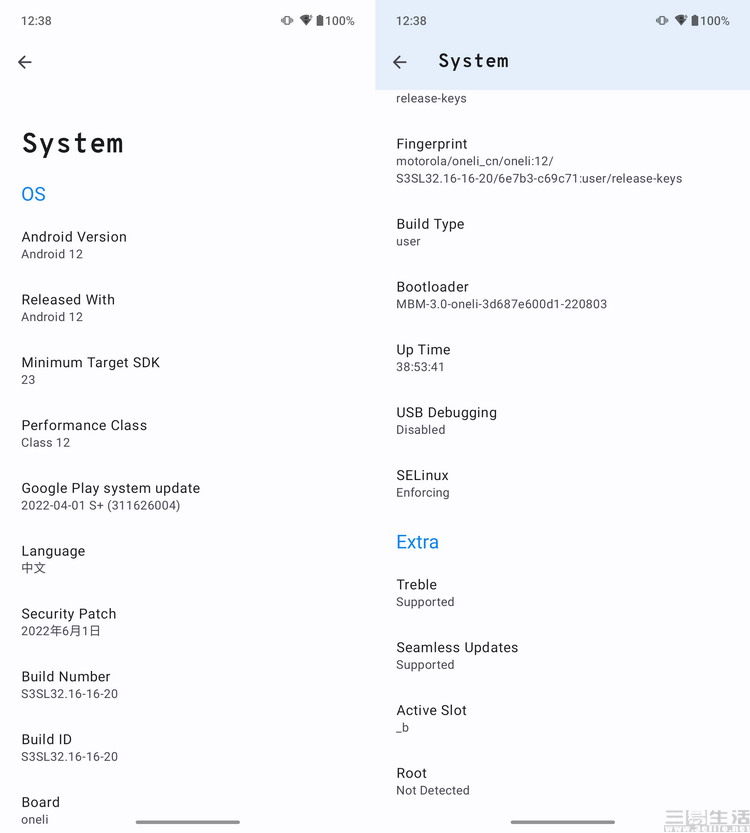The height and width of the screenshot is (833, 750).
Task: Tap vibrate icon in left status bar
Action: 287,21
